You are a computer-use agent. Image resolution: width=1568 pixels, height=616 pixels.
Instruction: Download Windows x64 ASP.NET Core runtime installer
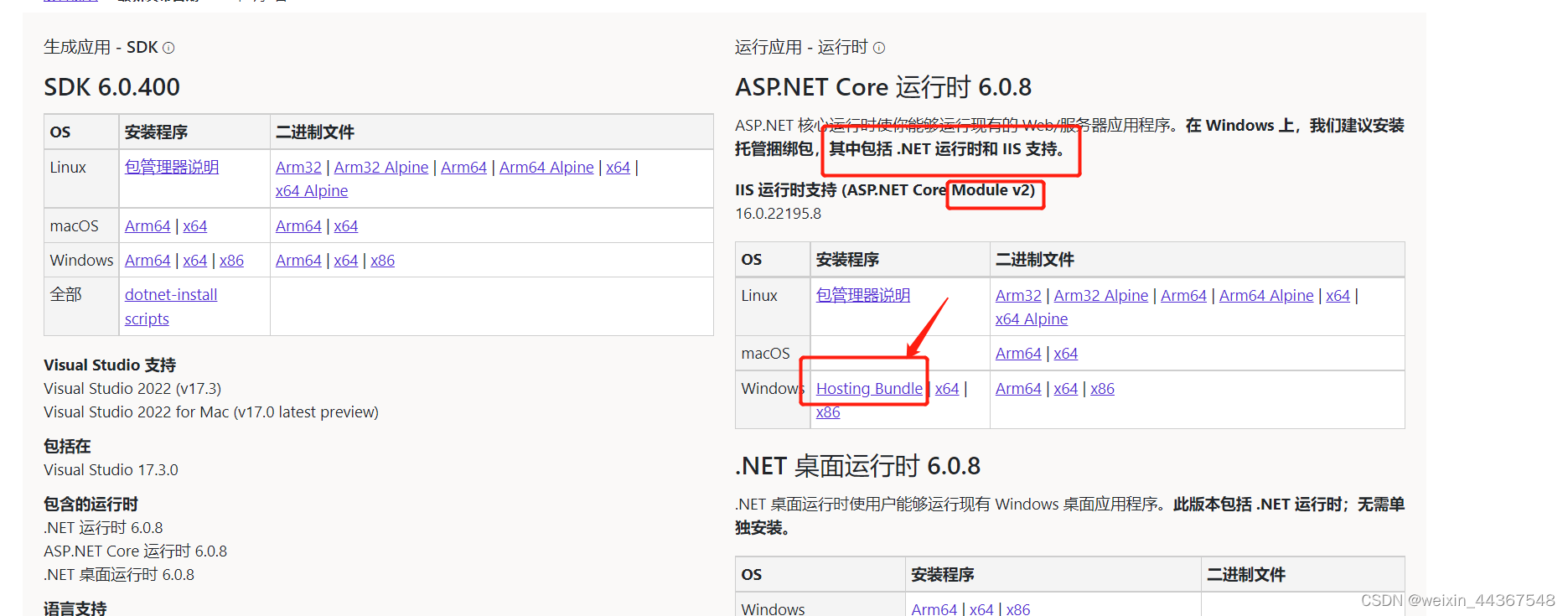pos(947,388)
